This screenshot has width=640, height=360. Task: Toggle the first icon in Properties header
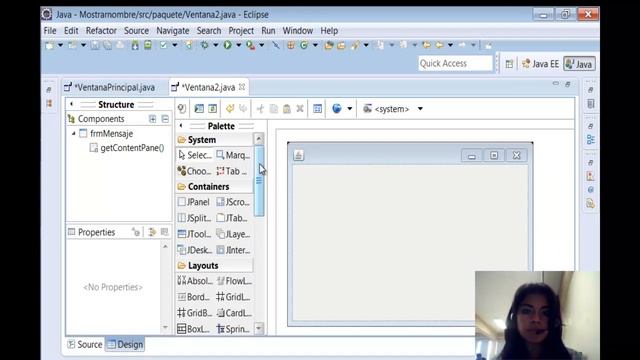136,232
